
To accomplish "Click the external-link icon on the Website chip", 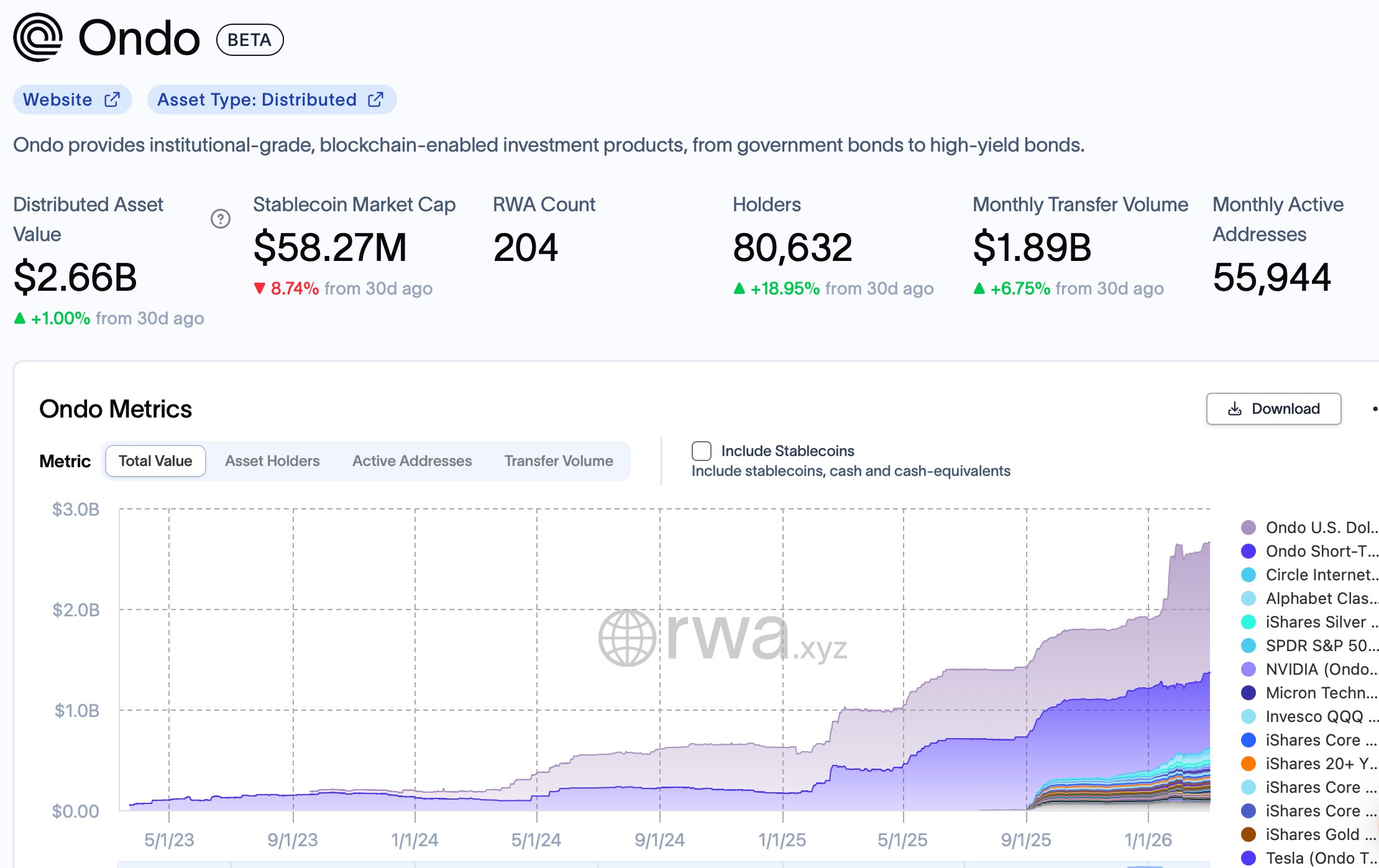I will 112,99.
